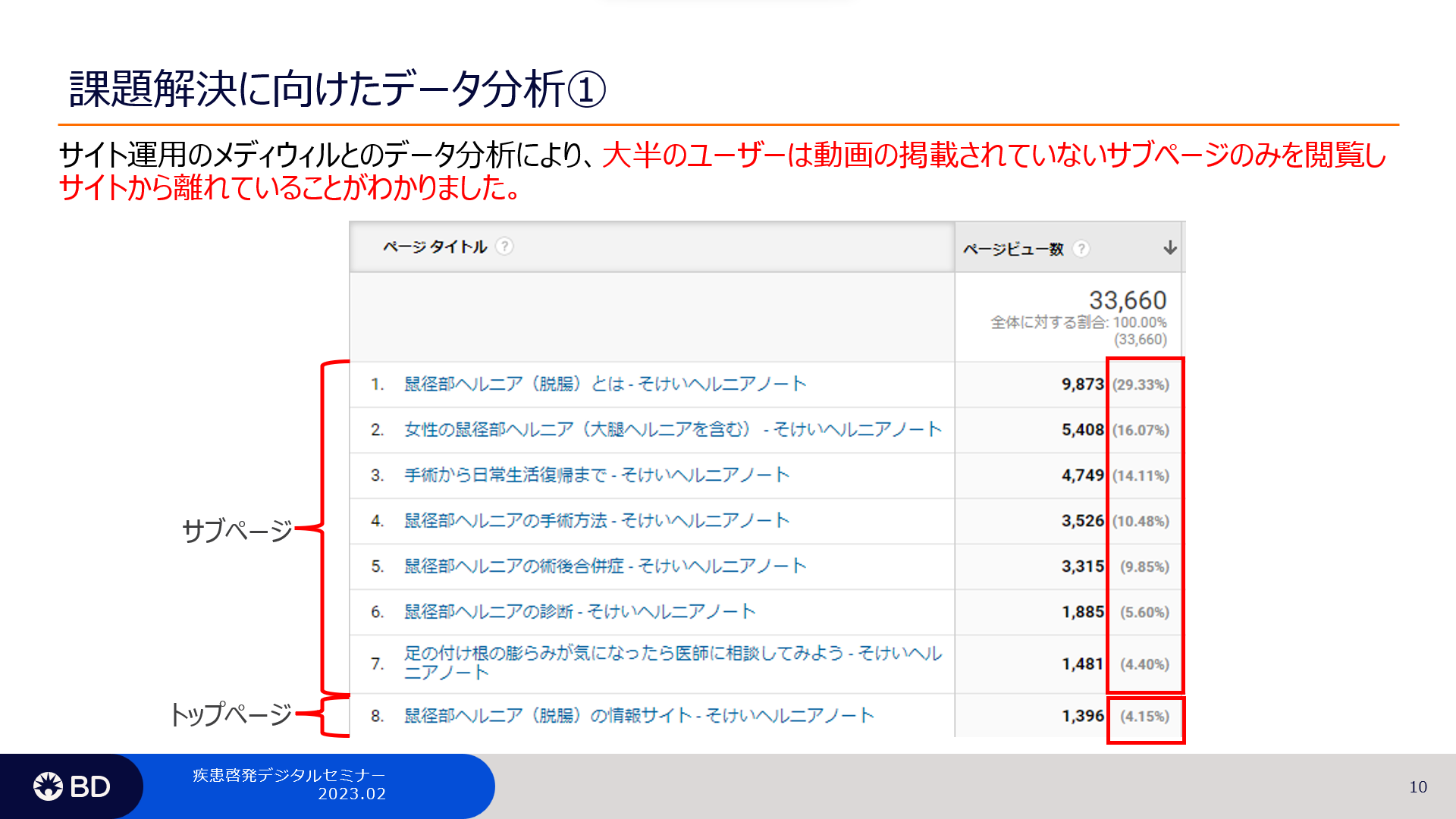Screen dimensions: 1456x819
Task: Click percentage (4.15%)
Action: [x=1144, y=716]
